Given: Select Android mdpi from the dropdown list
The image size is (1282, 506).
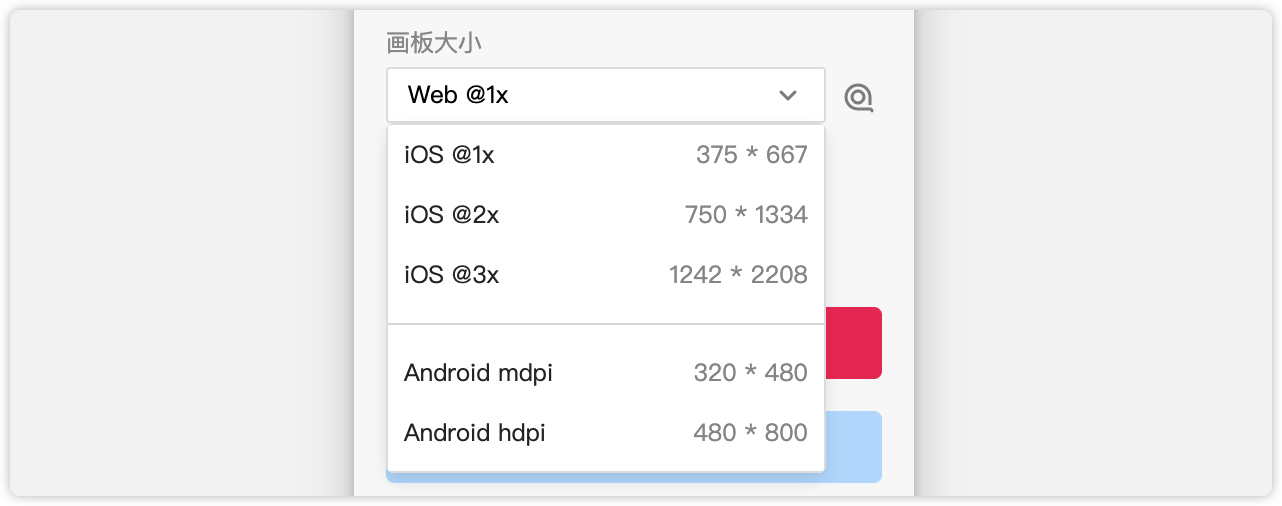Looking at the screenshot, I should point(605,373).
